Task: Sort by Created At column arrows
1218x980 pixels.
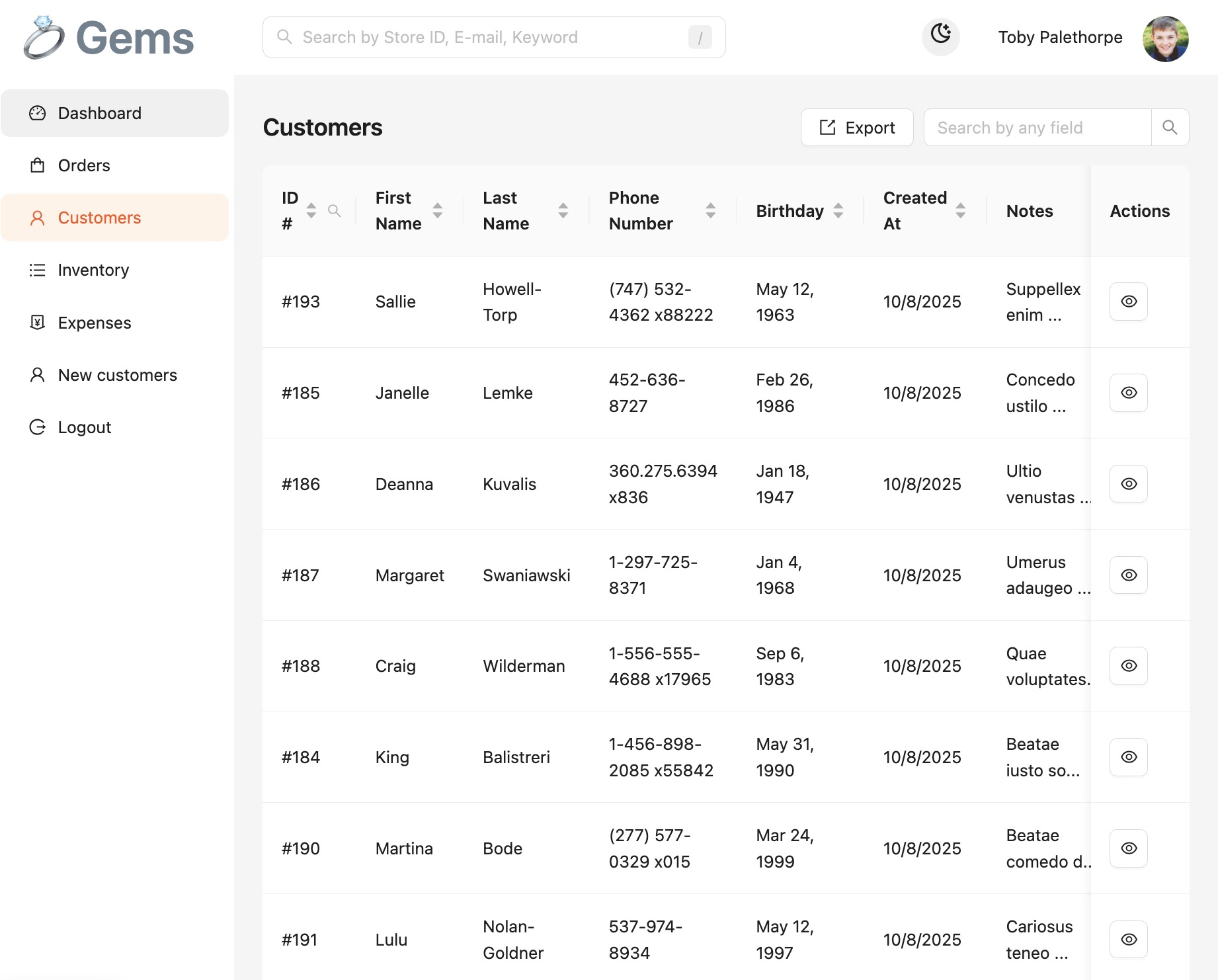Action: [x=961, y=211]
